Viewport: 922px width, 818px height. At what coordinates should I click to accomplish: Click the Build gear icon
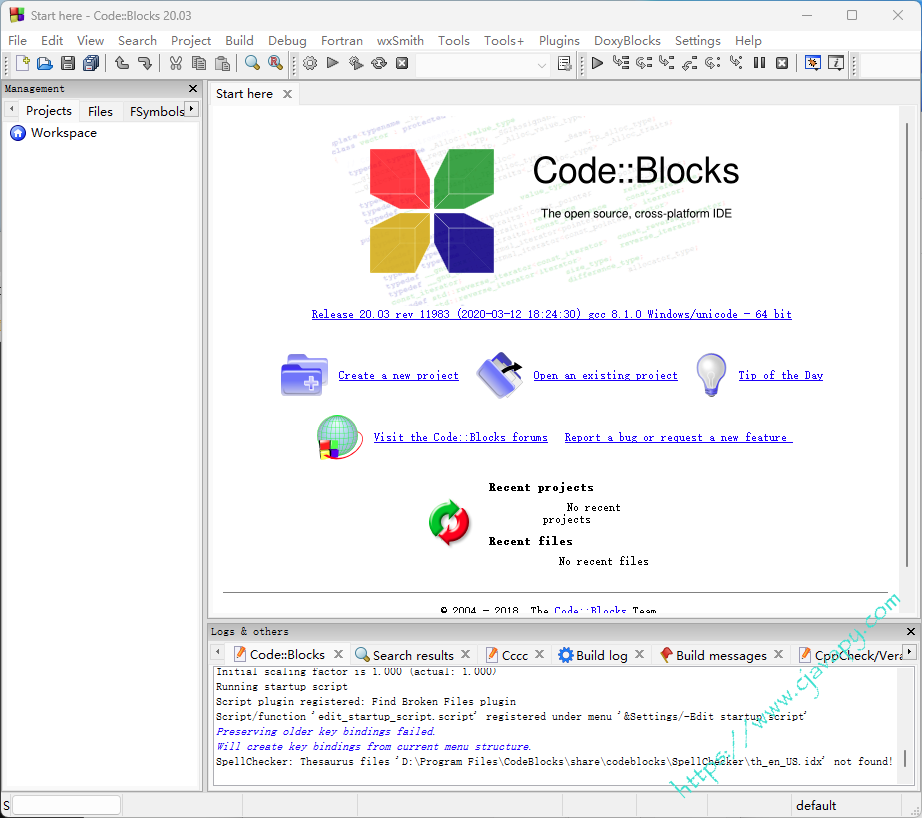tap(310, 63)
